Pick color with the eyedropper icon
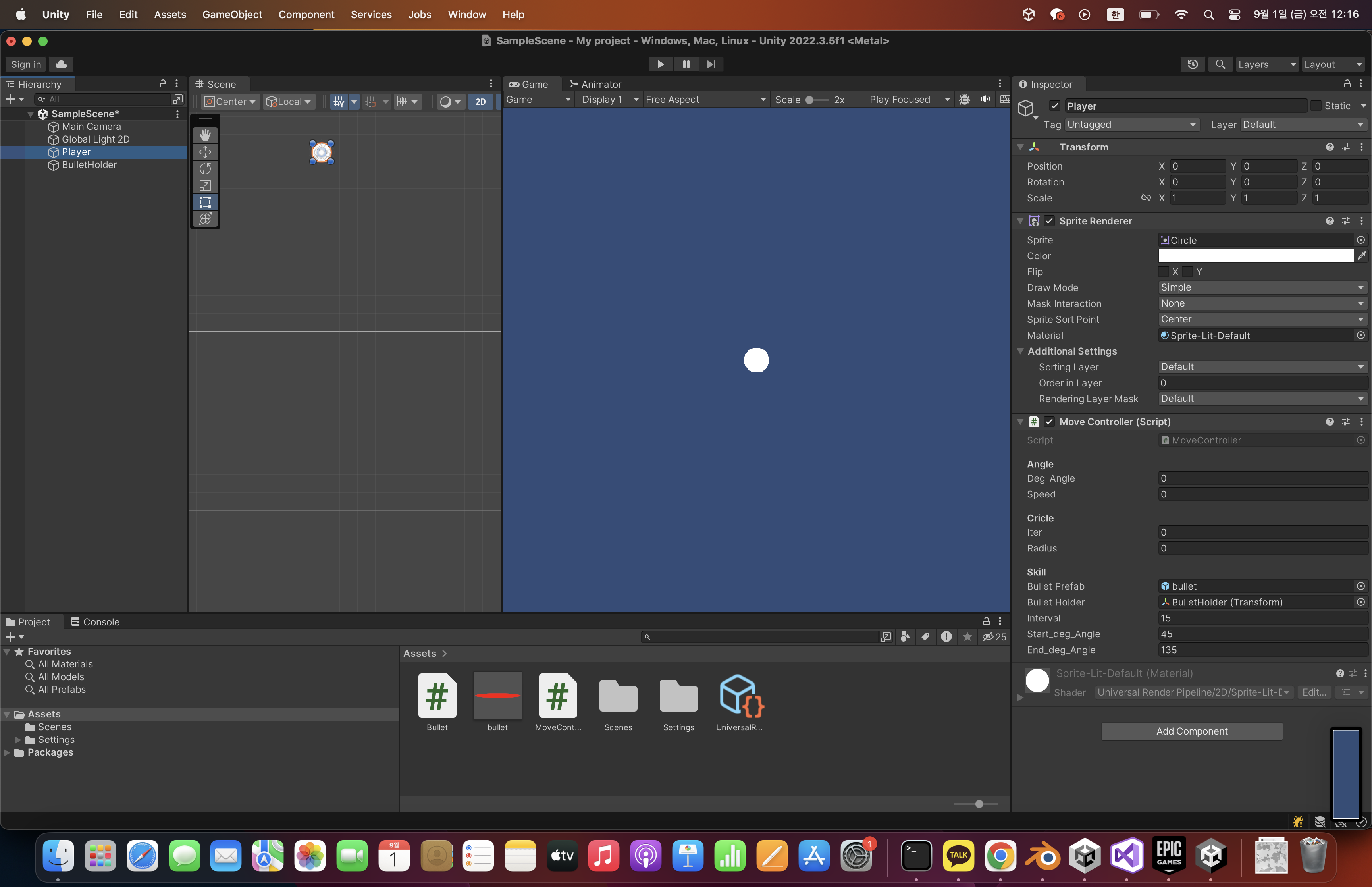The image size is (1372, 887). (x=1362, y=256)
